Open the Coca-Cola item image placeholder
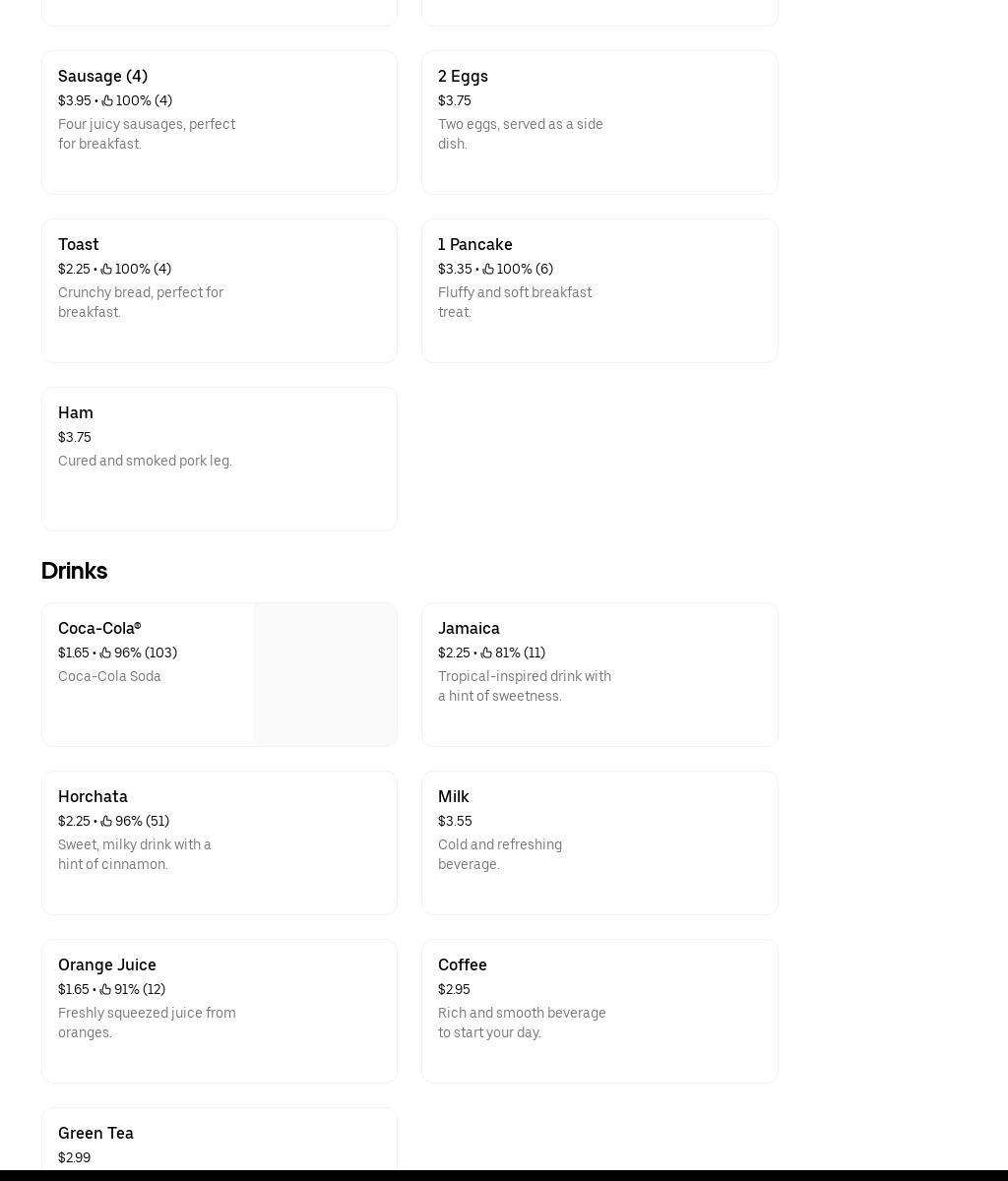 coord(325,674)
